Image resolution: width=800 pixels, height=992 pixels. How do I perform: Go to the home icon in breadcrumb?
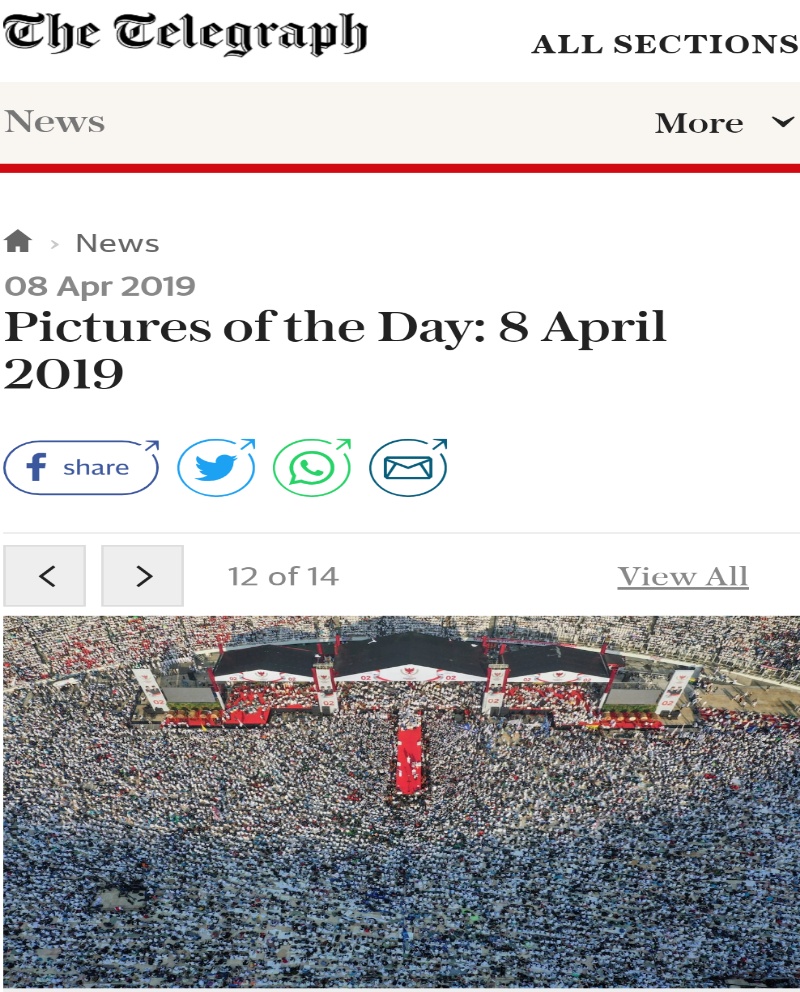coord(18,242)
